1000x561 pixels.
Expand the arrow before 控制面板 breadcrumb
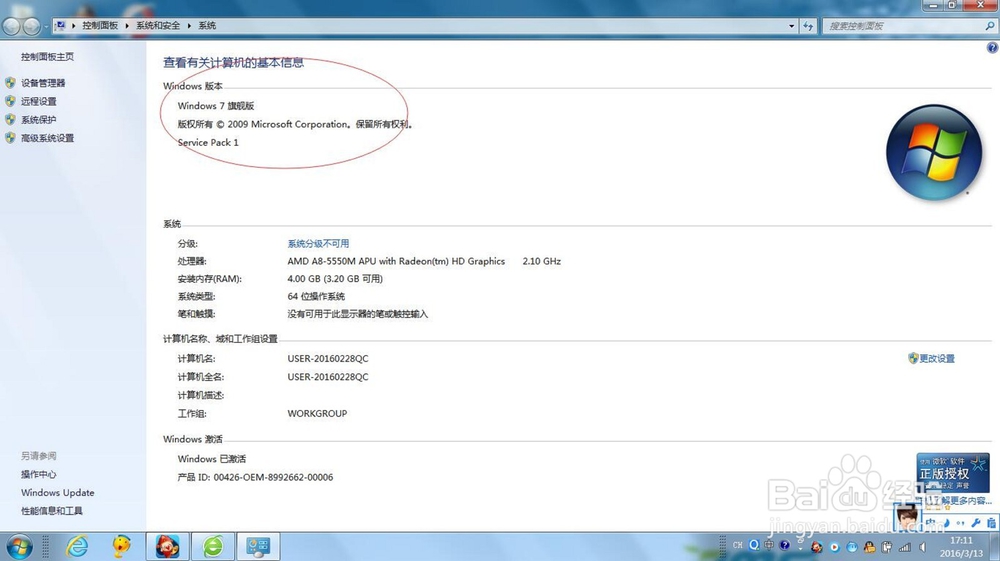(x=73, y=26)
